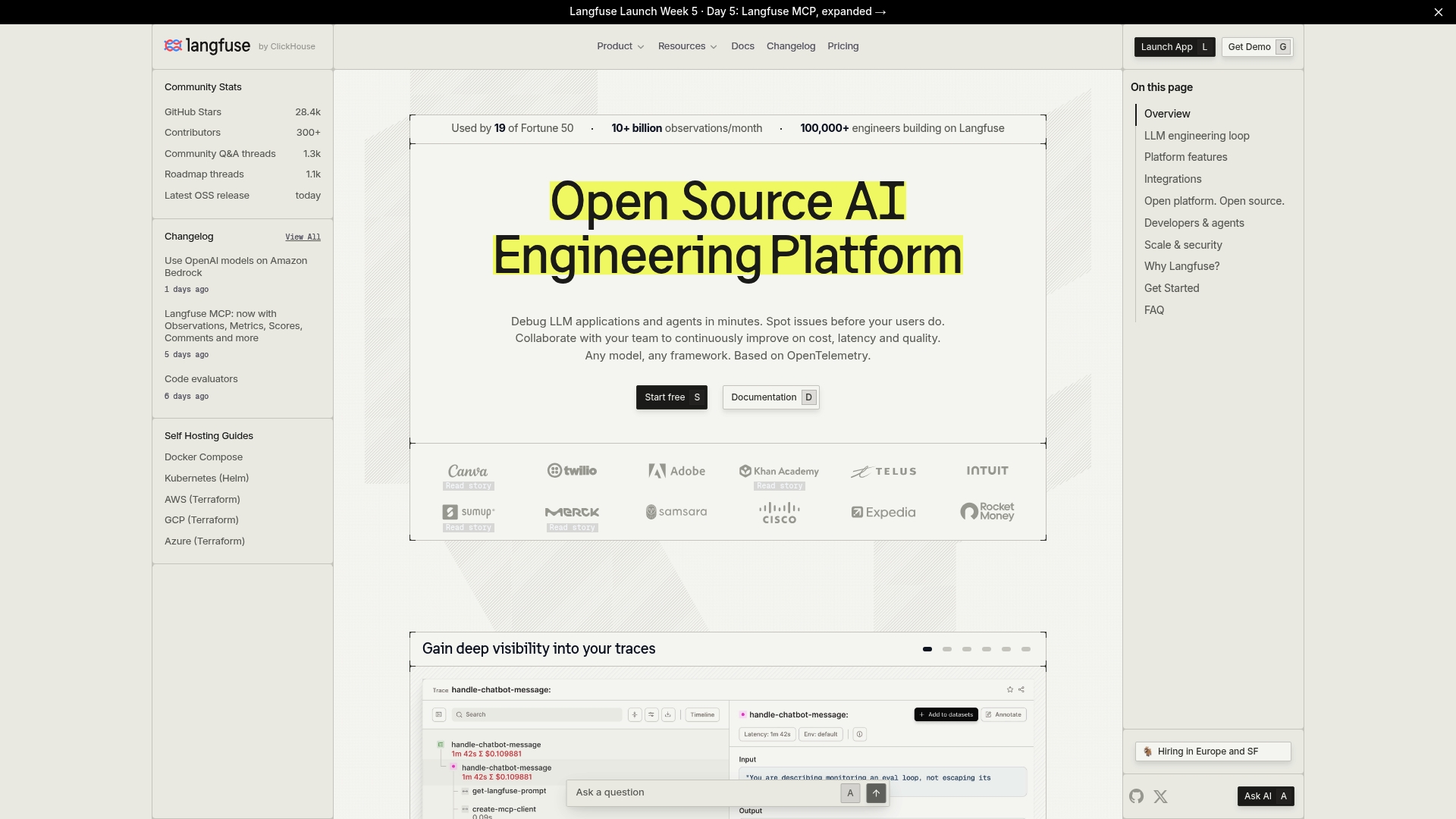Viewport: 1456px width, 819px height.
Task: Click the Adobe logo
Action: pos(676,471)
